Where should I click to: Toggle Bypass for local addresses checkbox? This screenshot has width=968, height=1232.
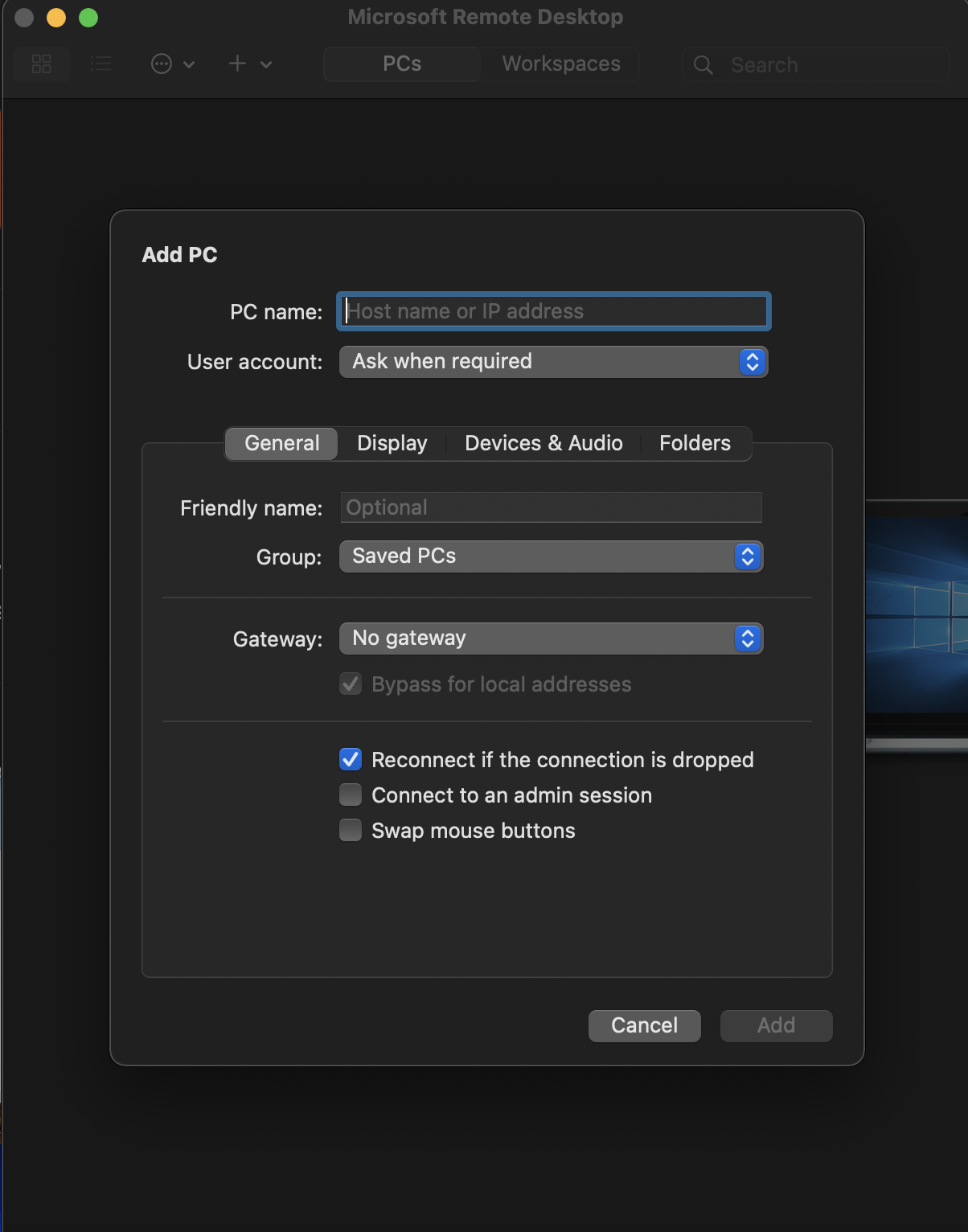[x=351, y=684]
